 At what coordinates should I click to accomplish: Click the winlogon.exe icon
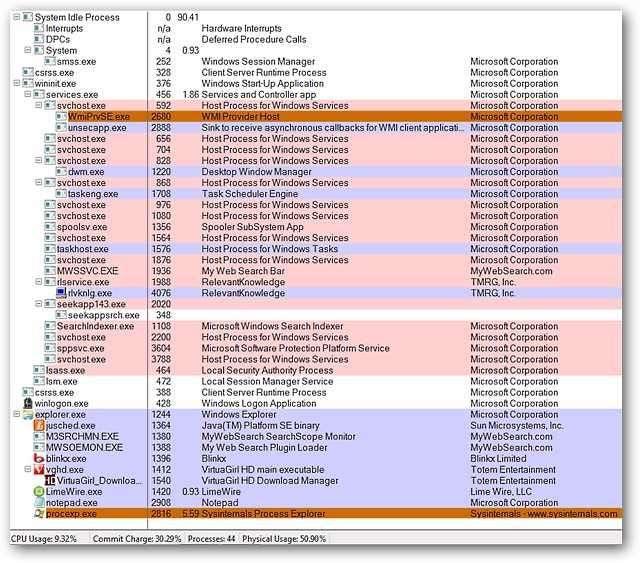click(x=28, y=403)
